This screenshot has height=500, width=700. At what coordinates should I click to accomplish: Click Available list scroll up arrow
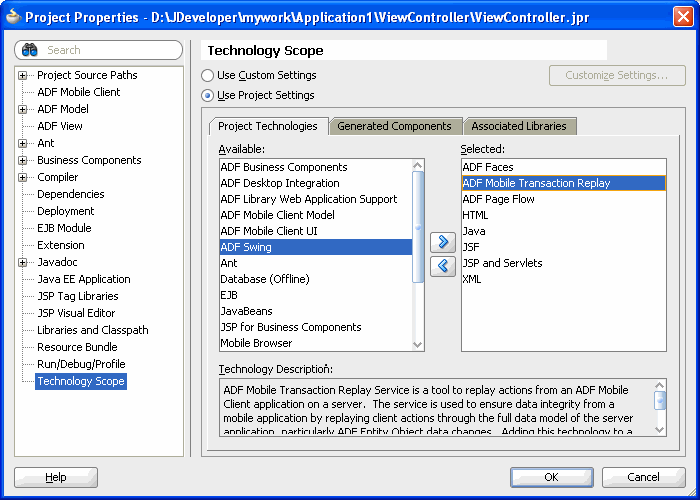(x=417, y=166)
